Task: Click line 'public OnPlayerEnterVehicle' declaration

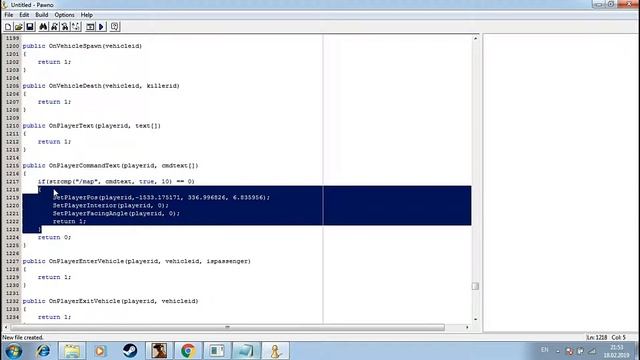Action: [x=136, y=261]
